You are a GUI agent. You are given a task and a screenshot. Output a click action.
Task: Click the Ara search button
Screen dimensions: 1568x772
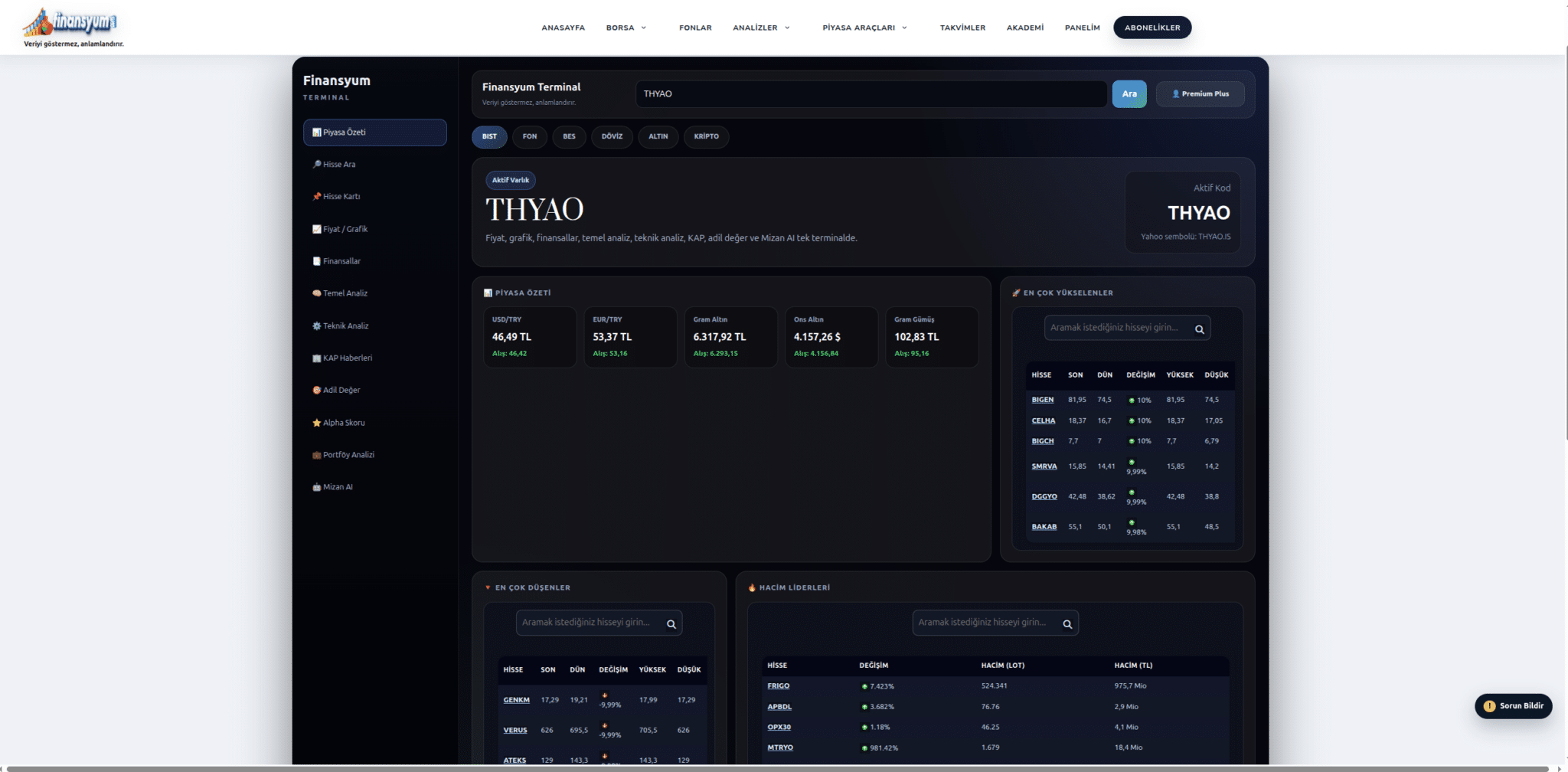[1129, 94]
